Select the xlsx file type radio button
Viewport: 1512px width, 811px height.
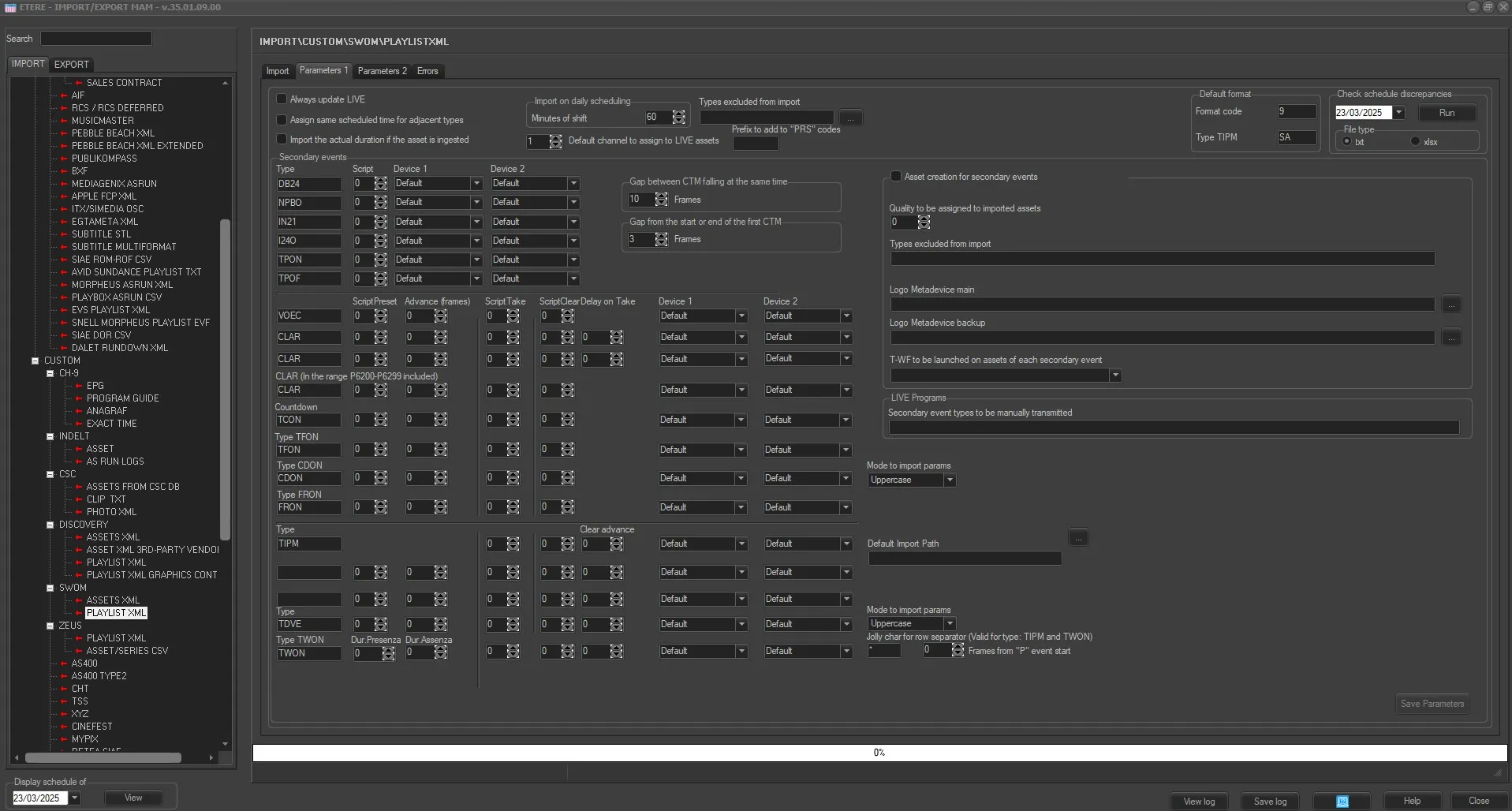[x=1415, y=142]
